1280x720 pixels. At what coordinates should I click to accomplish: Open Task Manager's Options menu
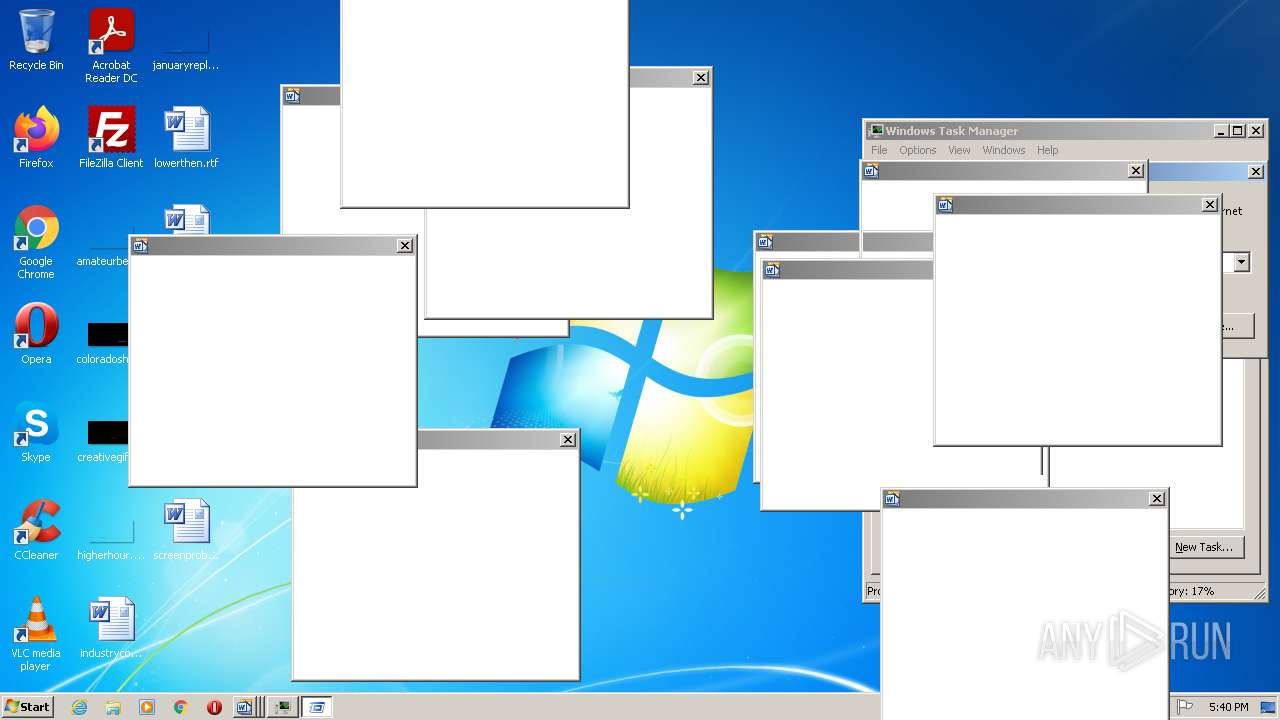[x=917, y=150]
